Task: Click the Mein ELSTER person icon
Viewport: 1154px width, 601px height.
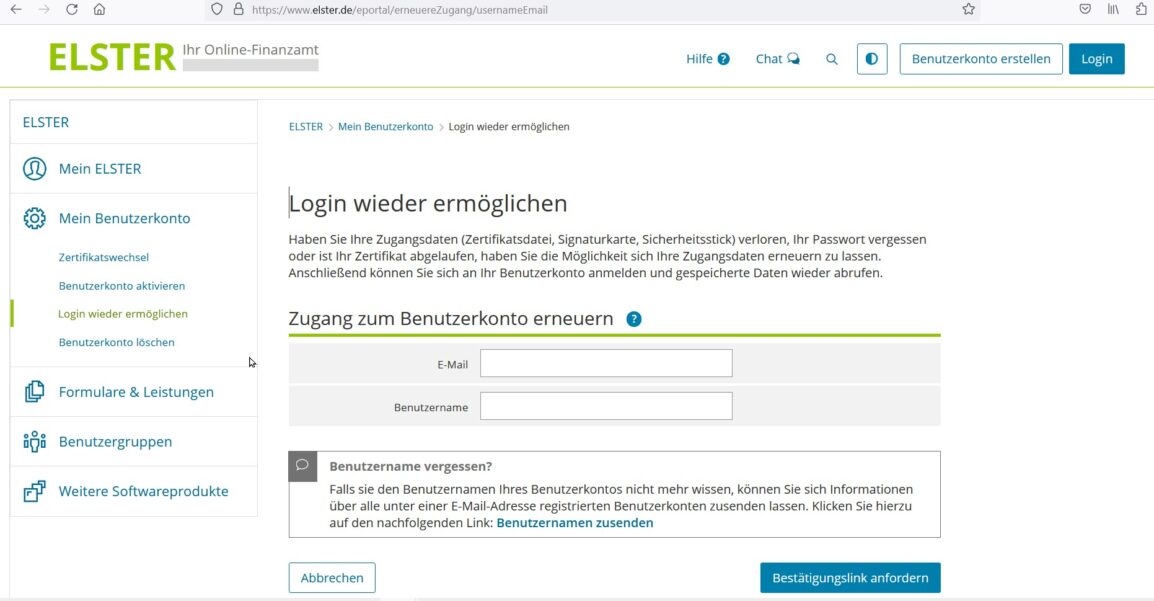Action: 35,168
